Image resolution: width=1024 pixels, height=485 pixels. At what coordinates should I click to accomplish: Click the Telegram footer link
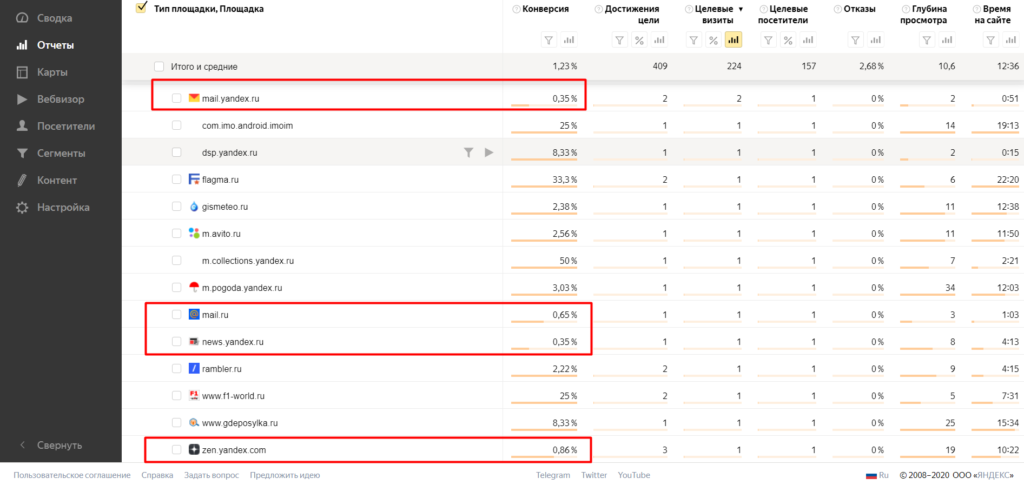click(552, 475)
